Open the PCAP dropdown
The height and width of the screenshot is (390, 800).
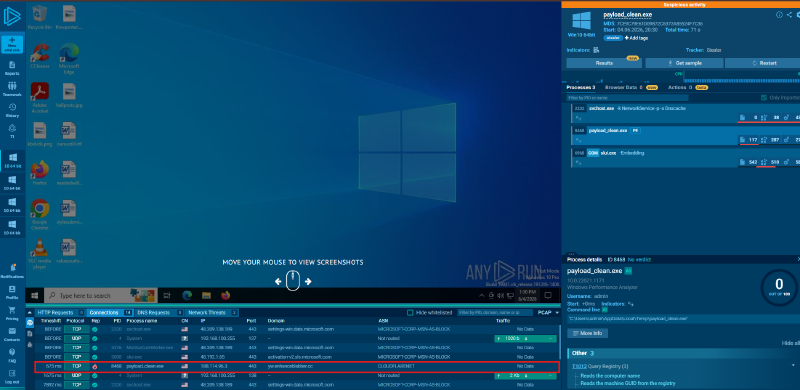548,312
